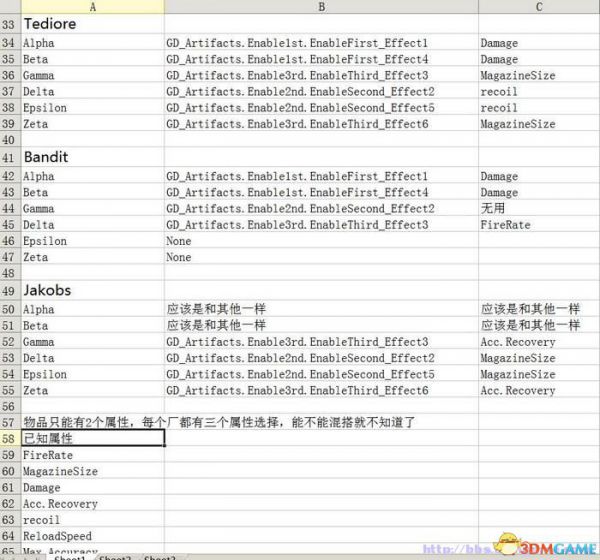
Task: Select the first None cell under Bandit Epsilon
Action: pos(321,241)
